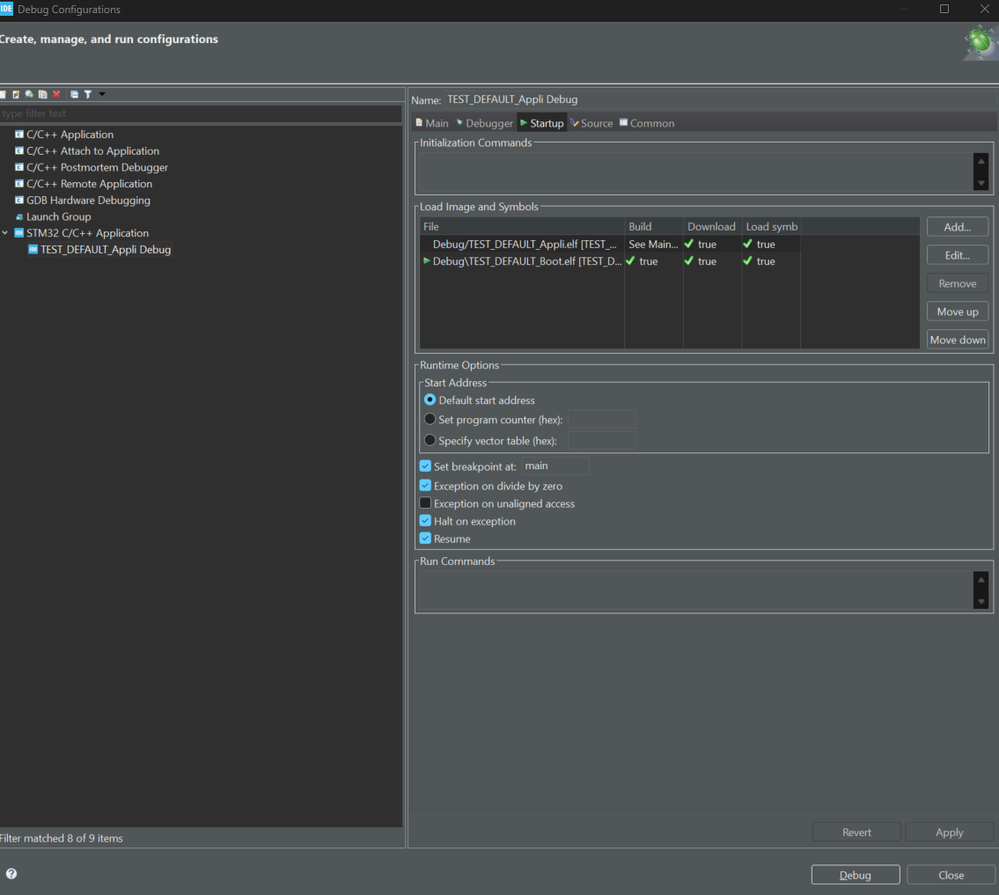Select the Debug\TEST_DEFAULT_Boot.elf file row
The height and width of the screenshot is (895, 999).
[670, 261]
